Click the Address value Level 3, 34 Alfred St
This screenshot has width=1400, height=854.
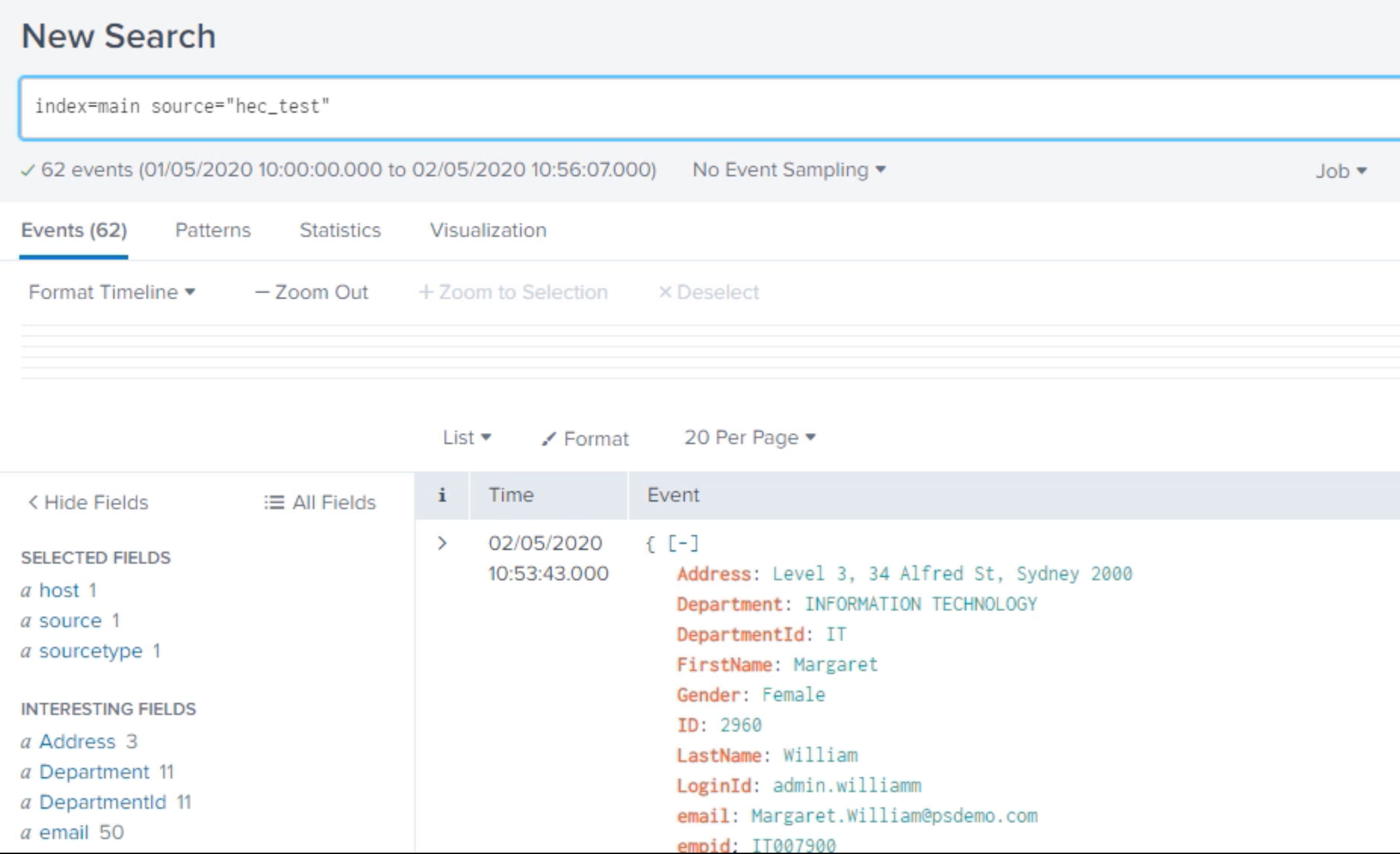(952, 574)
